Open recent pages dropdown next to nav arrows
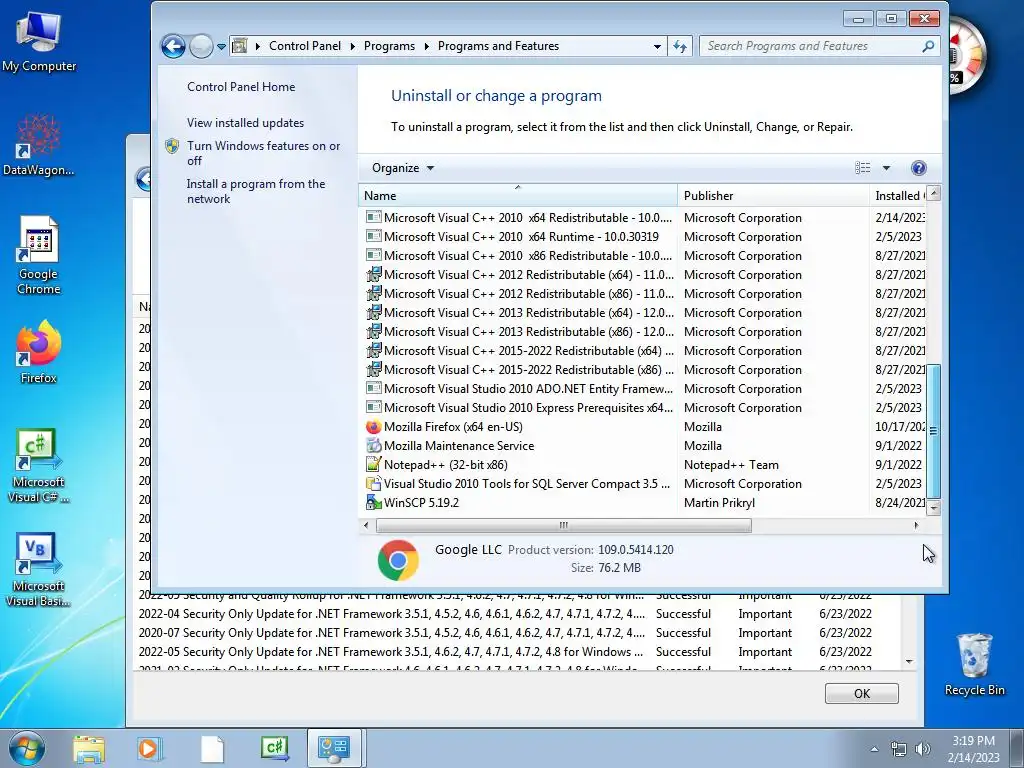Viewport: 1024px width, 768px height. coord(221,47)
